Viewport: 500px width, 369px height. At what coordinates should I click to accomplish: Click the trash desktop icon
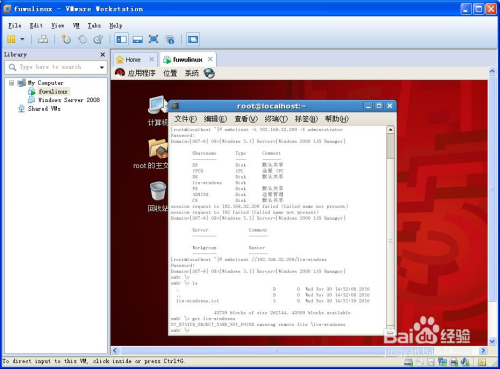click(x=158, y=197)
